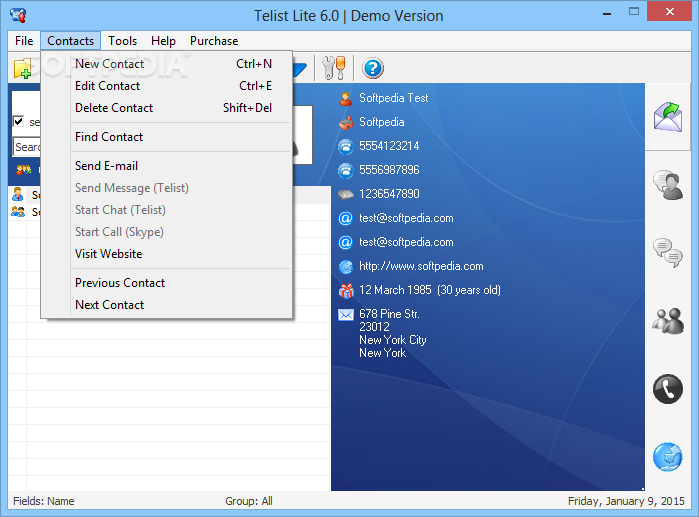699x517 pixels.
Task: Click the http://www.softpedia.com link
Action: (421, 267)
